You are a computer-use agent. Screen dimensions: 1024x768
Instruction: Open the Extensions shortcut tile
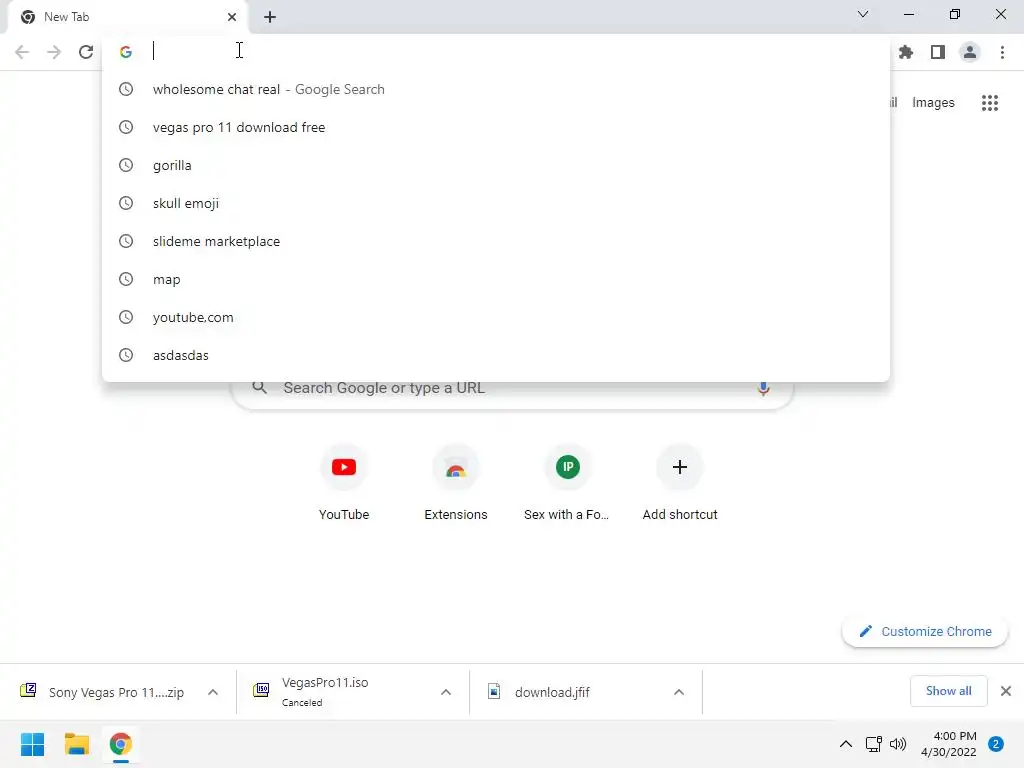pos(456,483)
